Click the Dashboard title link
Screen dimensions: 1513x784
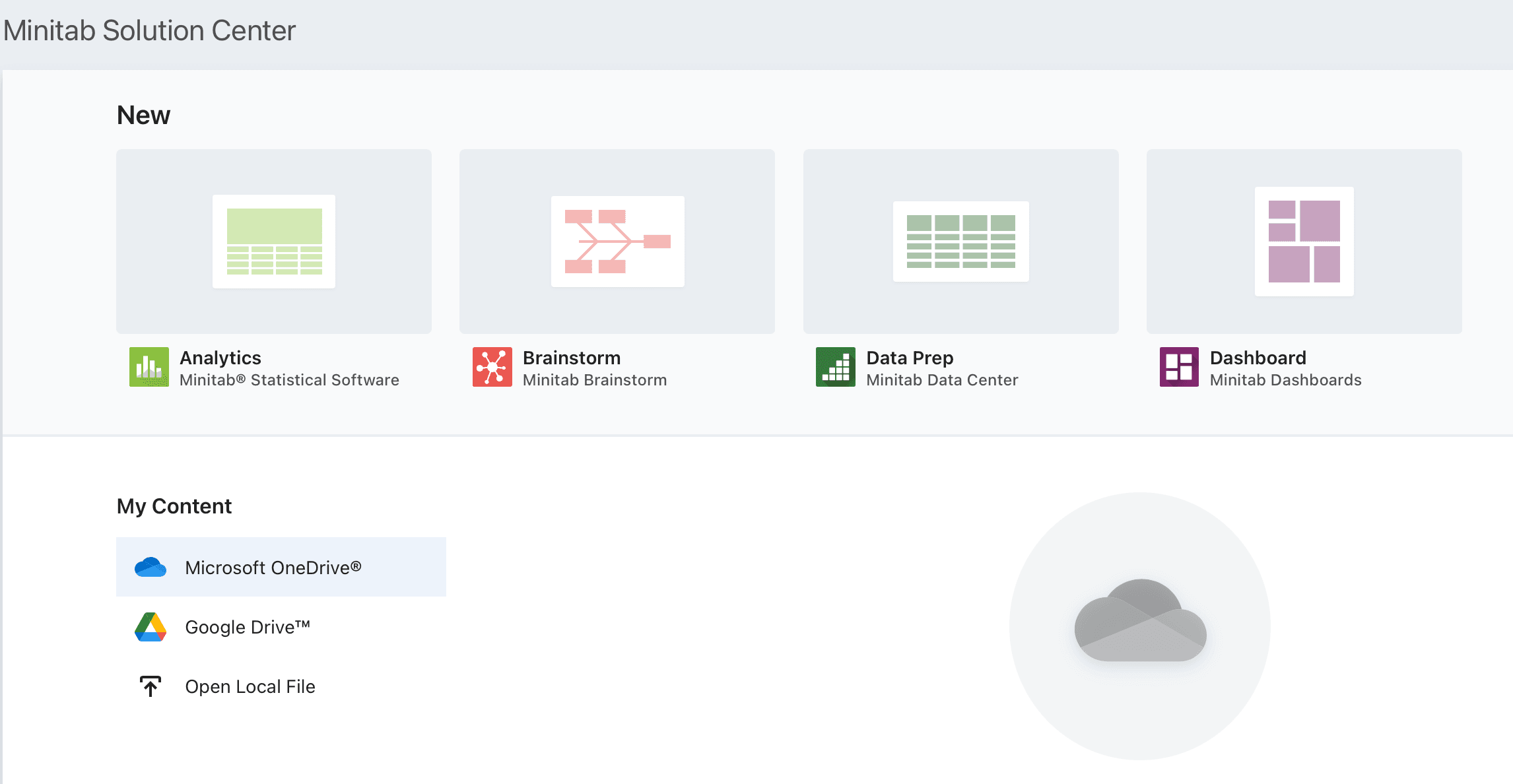1258,358
